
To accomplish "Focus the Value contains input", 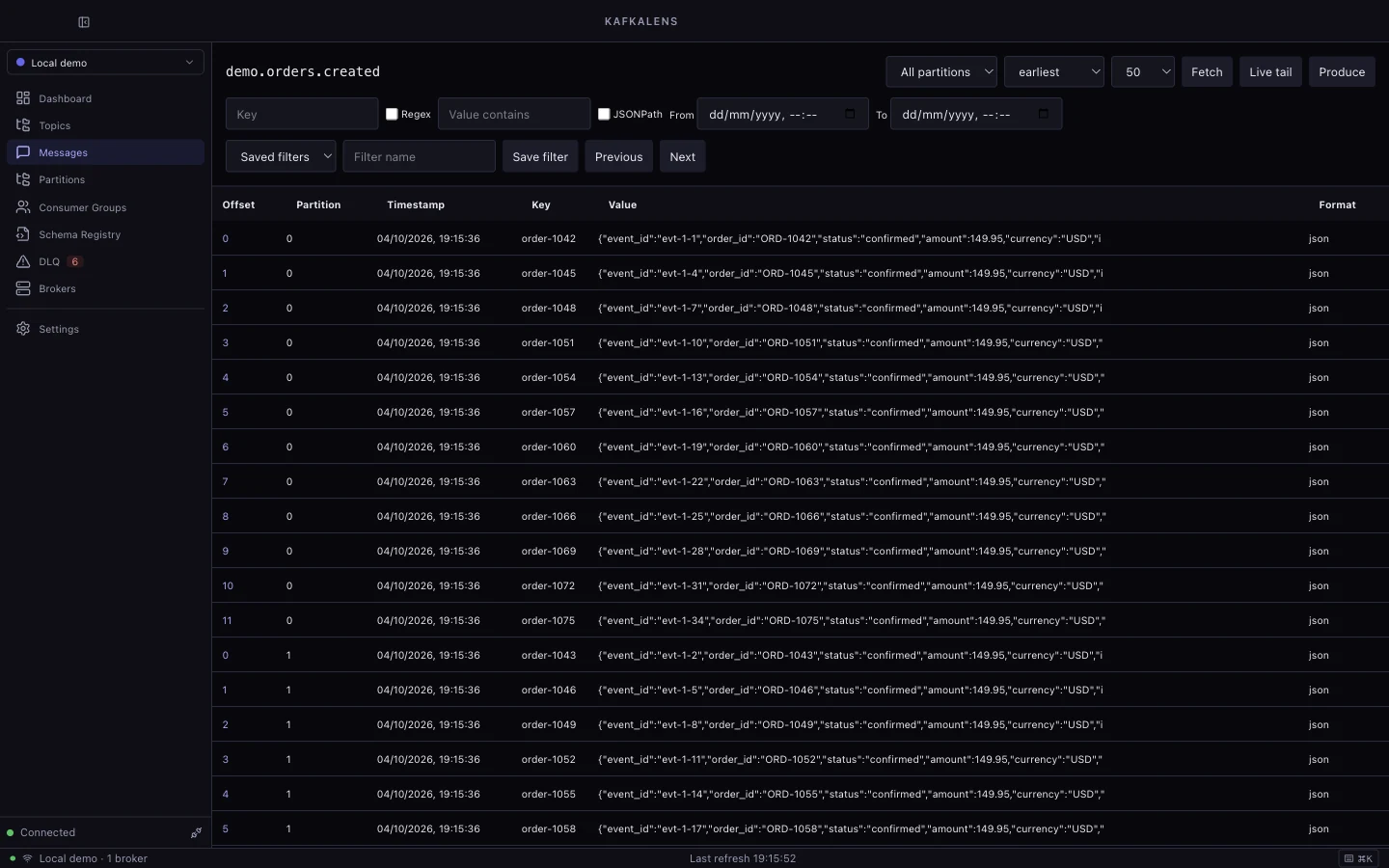I will pyautogui.click(x=514, y=114).
